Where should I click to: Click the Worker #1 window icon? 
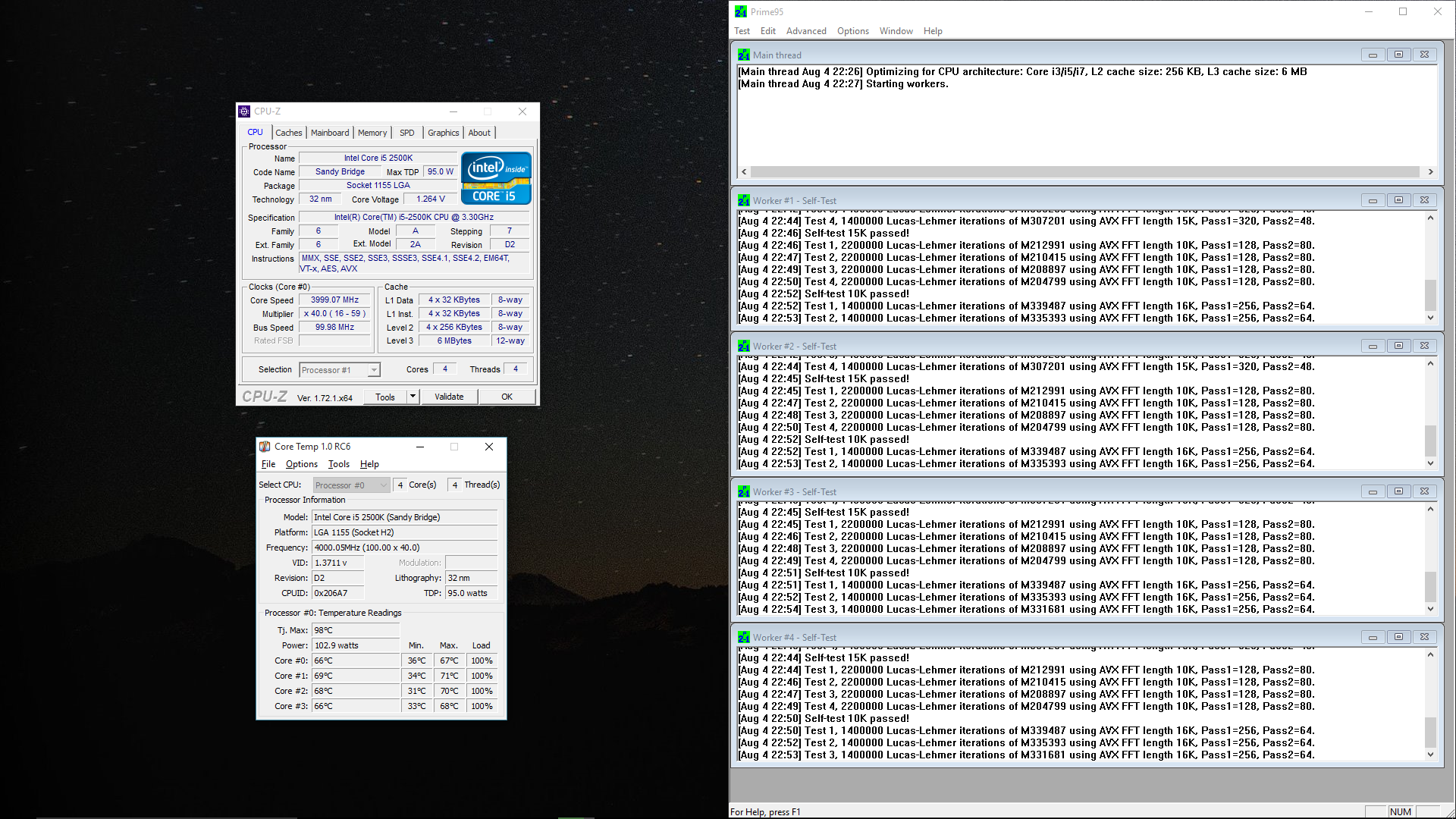743,200
